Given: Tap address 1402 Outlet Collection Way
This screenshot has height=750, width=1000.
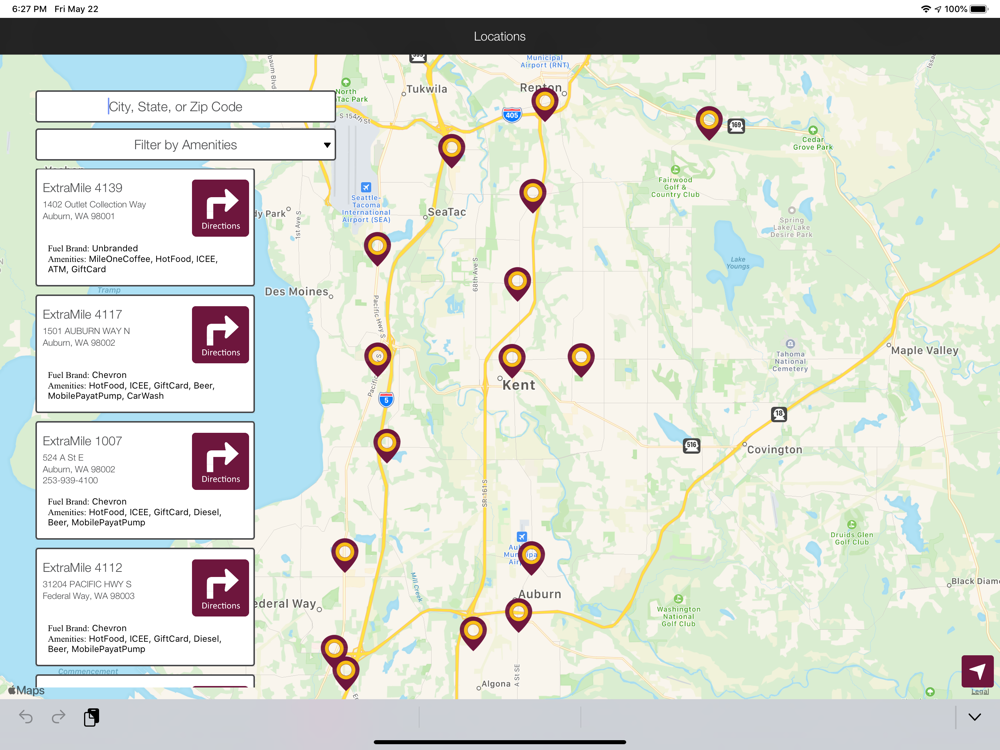Looking at the screenshot, I should pos(94,205).
